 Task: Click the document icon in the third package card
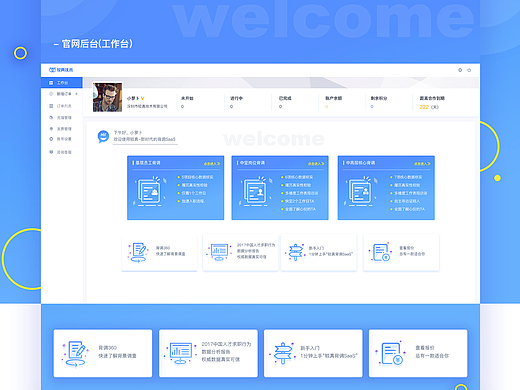click(361, 191)
